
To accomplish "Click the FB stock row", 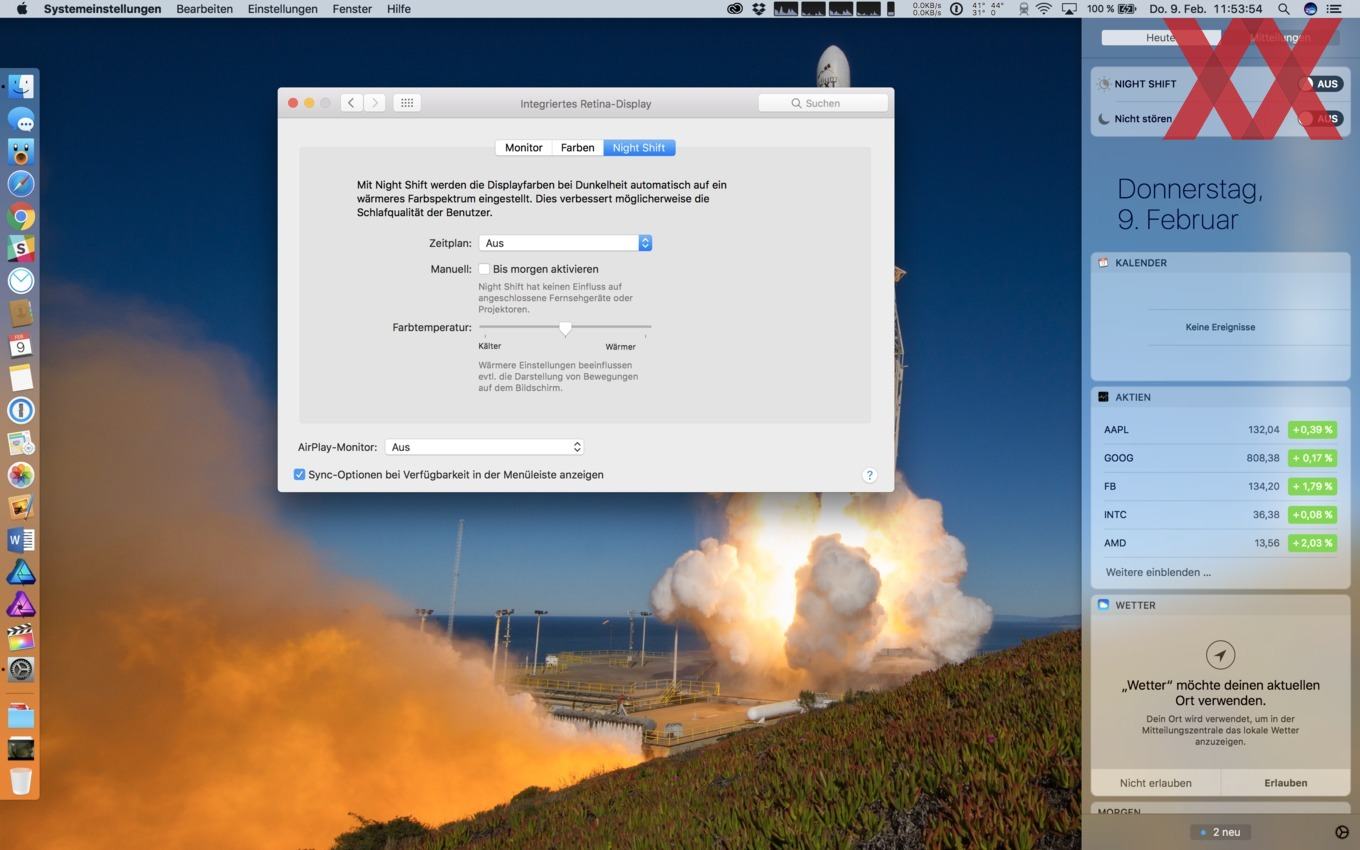I will pos(1220,486).
